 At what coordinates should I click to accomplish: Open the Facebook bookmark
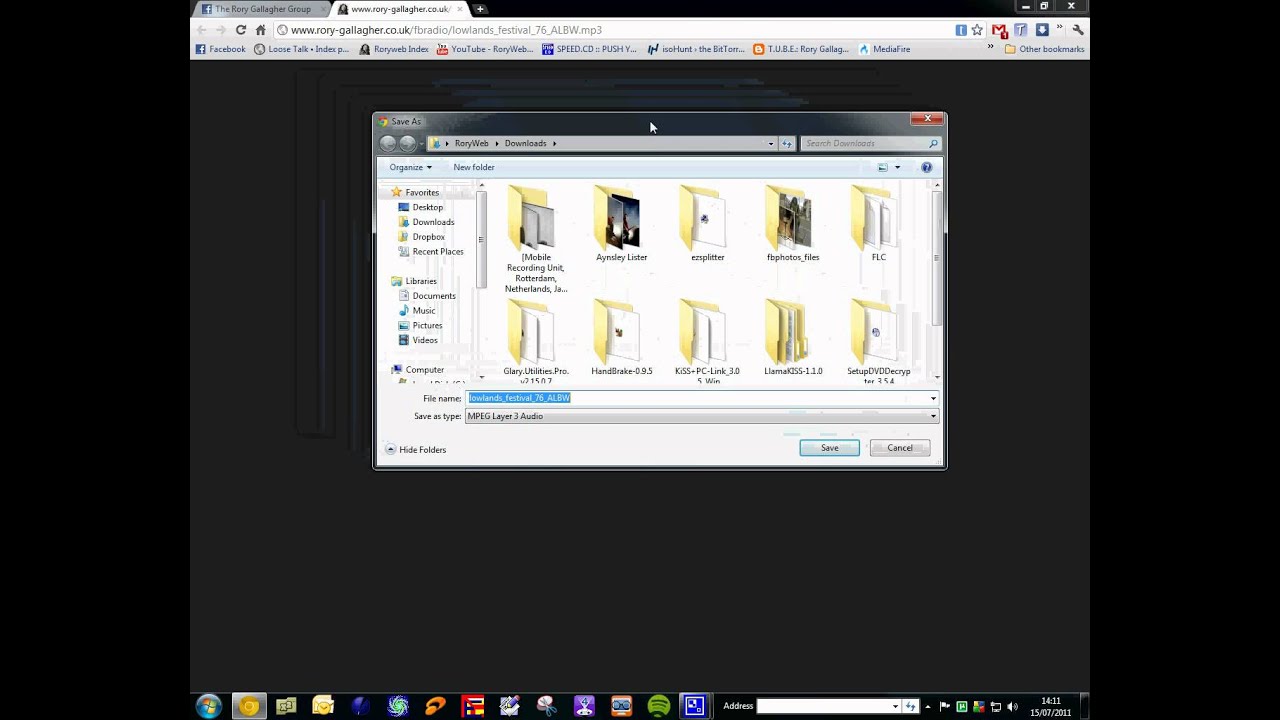tap(220, 49)
